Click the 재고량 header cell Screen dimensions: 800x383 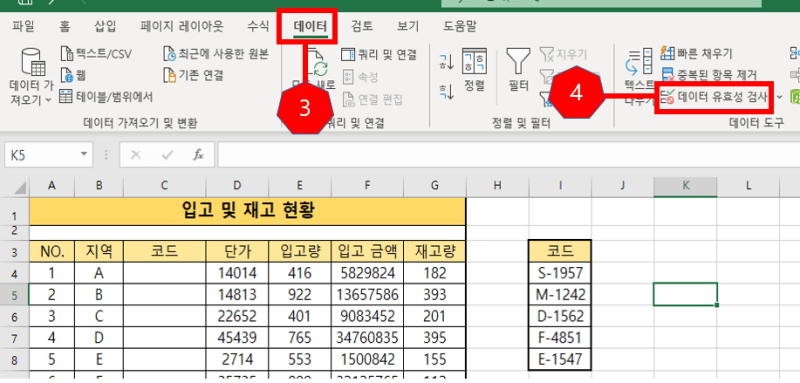point(434,251)
